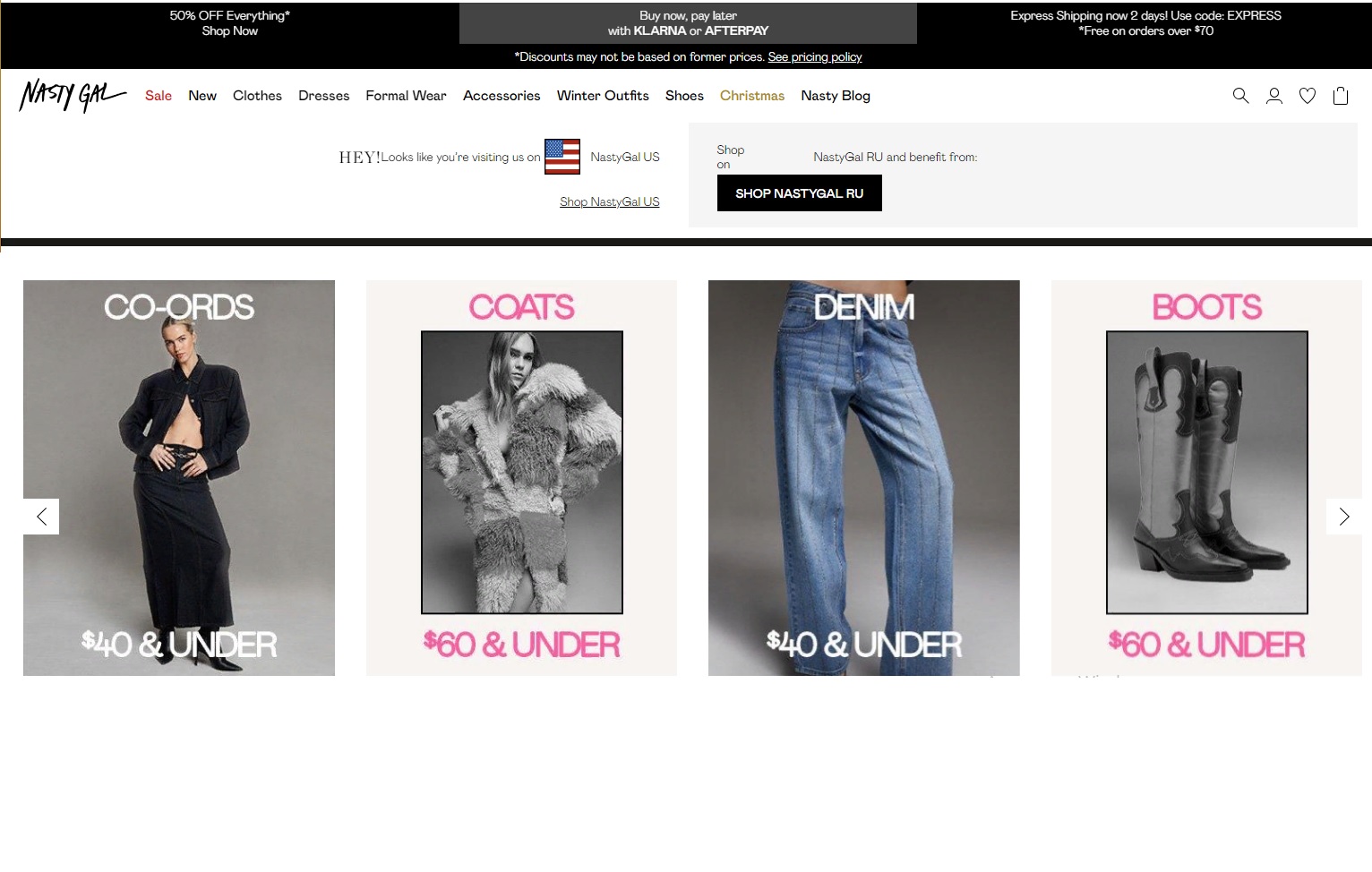The image size is (1372, 872).
Task: Open the Denim $40 & under card
Action: point(864,478)
